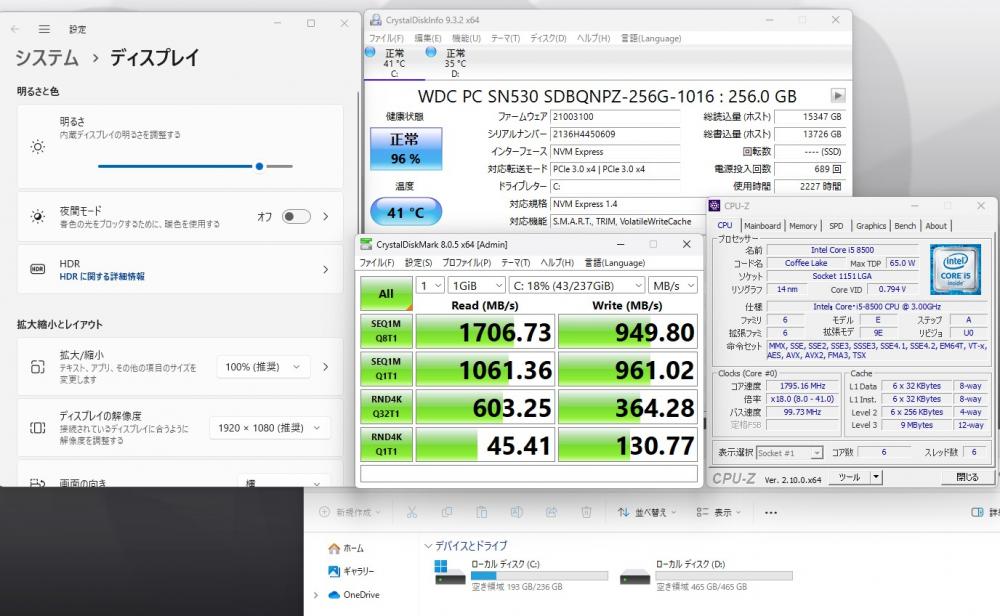Screen dimensions: 1000x616
Task: Click the Rename icon in Explorer toolbar
Action: (x=517, y=512)
